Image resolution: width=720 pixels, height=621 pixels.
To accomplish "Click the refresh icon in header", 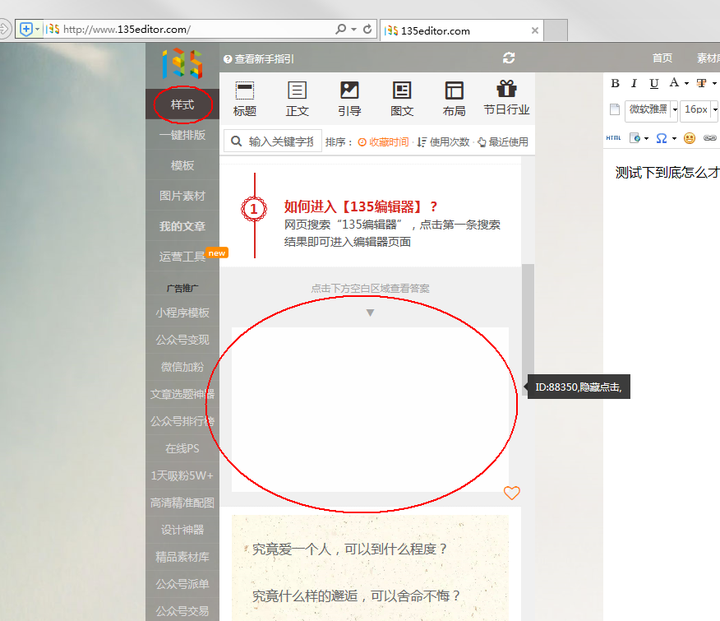I will tap(509, 58).
